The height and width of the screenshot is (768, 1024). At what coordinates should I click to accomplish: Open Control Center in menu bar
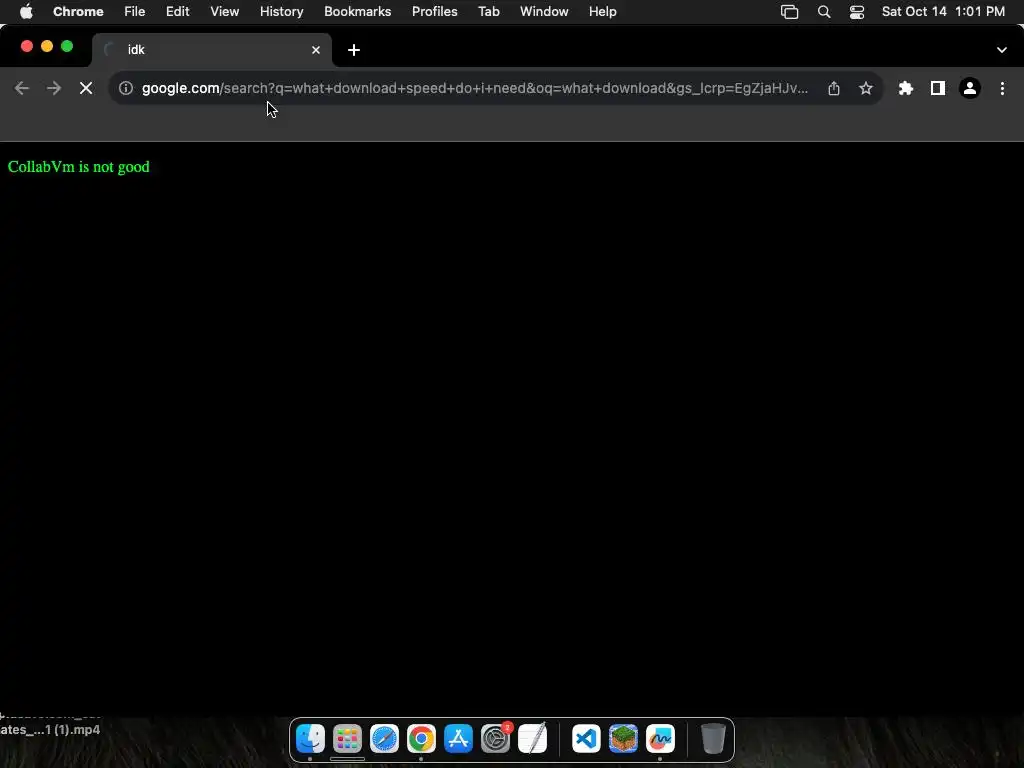[857, 12]
